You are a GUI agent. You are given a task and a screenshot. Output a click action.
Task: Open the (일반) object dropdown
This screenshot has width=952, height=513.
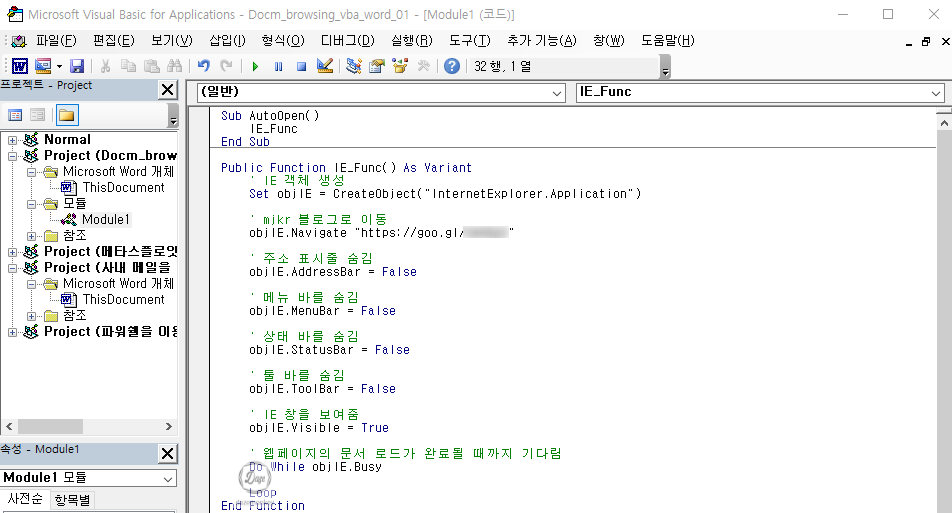[557, 93]
